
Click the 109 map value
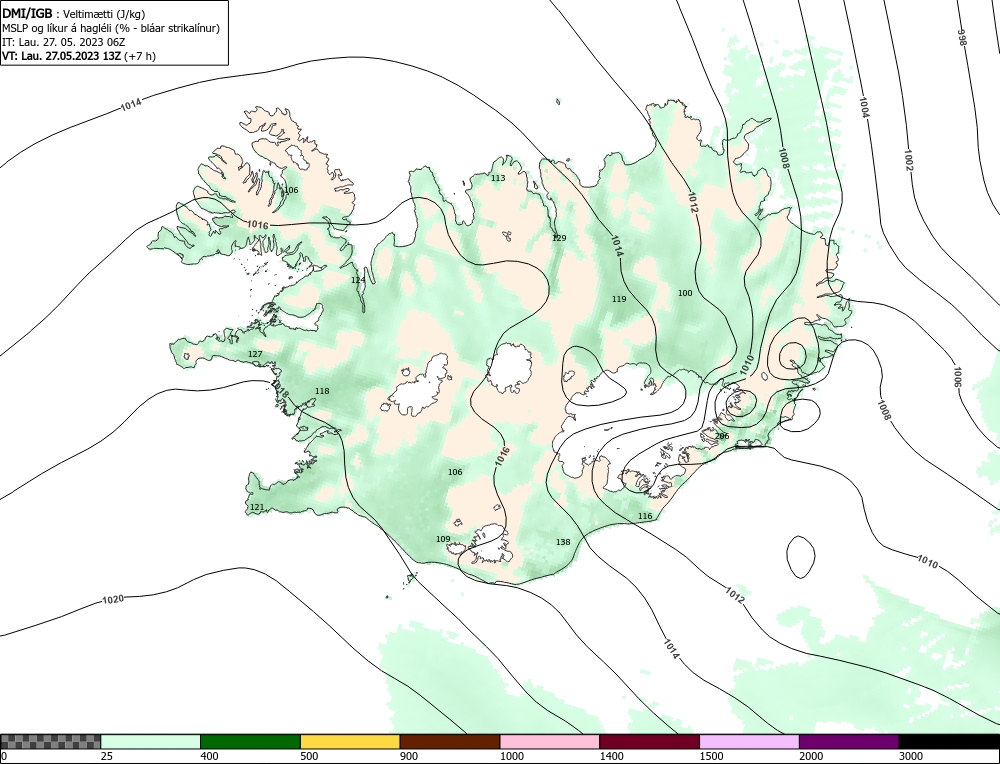pos(443,539)
